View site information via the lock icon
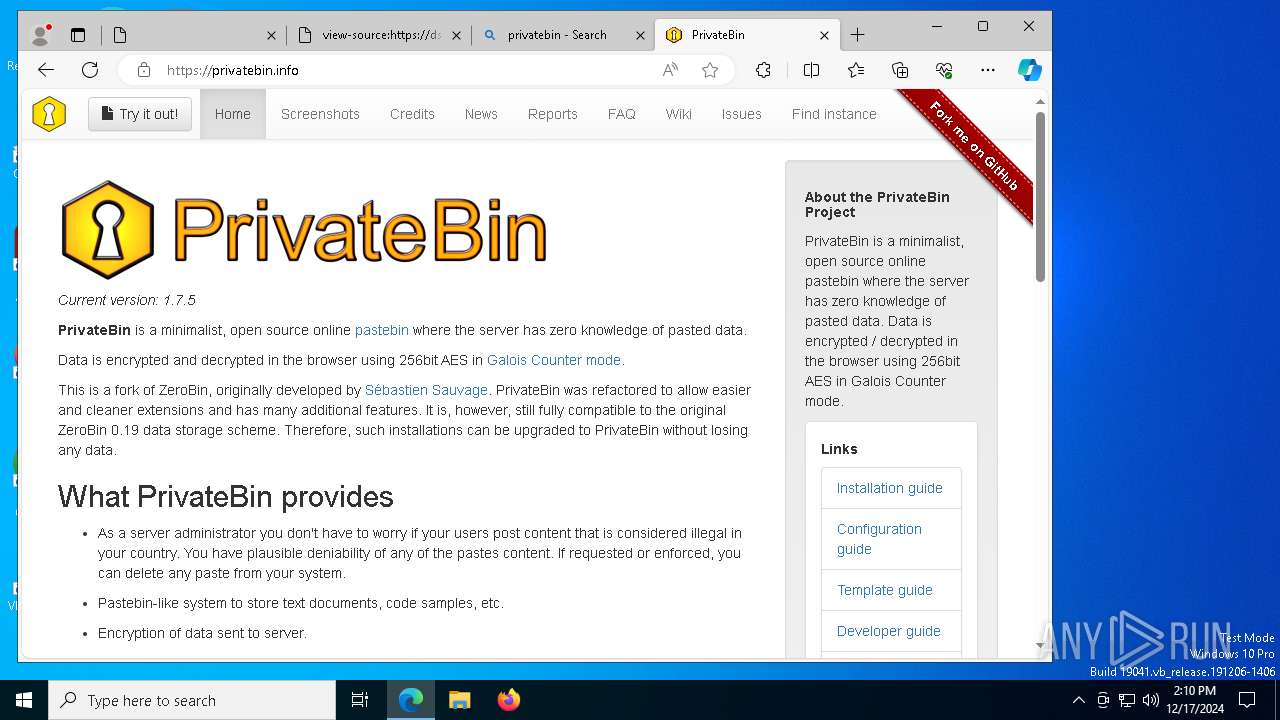 coord(144,70)
